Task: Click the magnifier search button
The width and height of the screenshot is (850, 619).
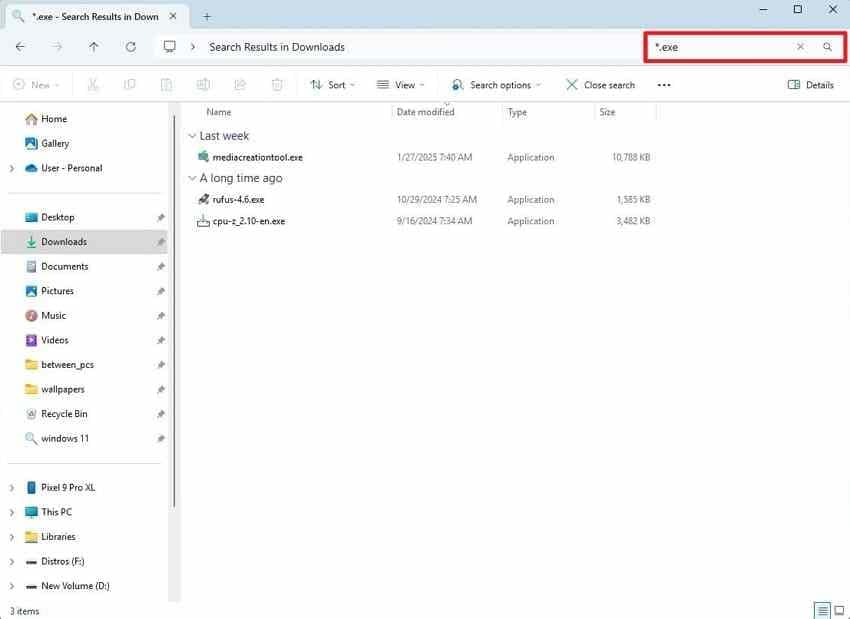Action: pyautogui.click(x=827, y=47)
